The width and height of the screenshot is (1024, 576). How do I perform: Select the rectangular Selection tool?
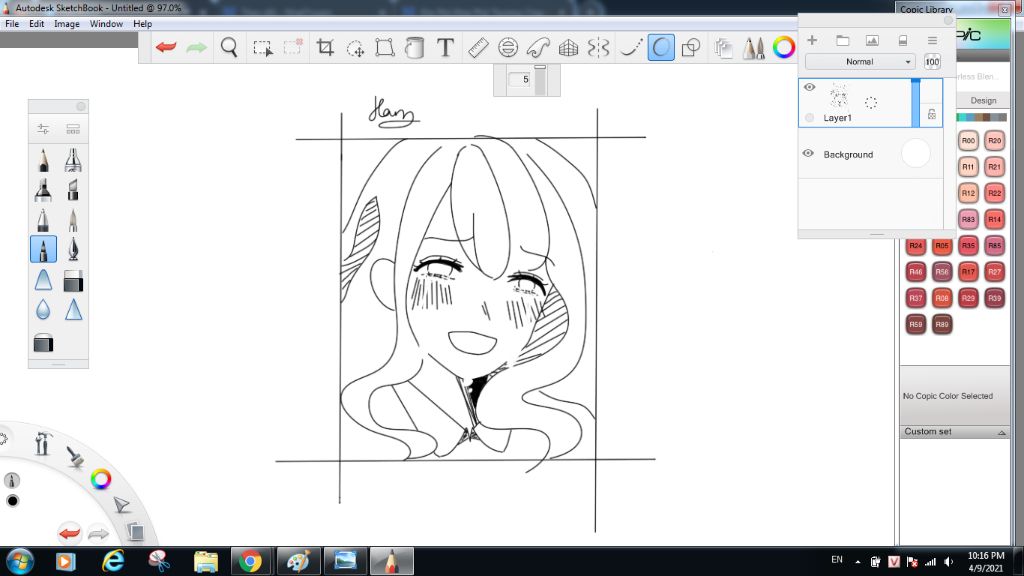click(x=263, y=48)
